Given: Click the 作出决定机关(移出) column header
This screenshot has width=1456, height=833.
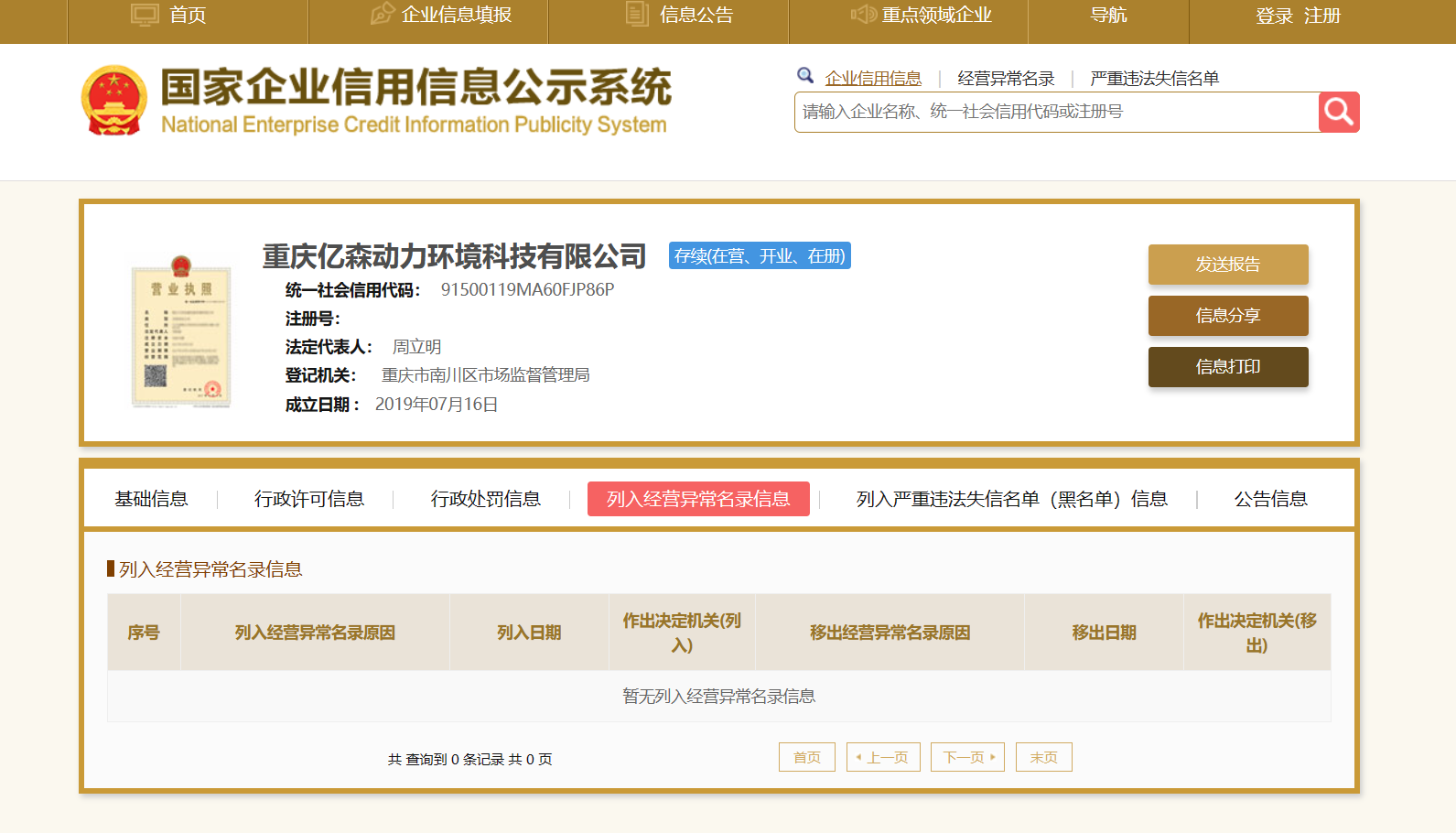Looking at the screenshot, I should coord(1257,633).
